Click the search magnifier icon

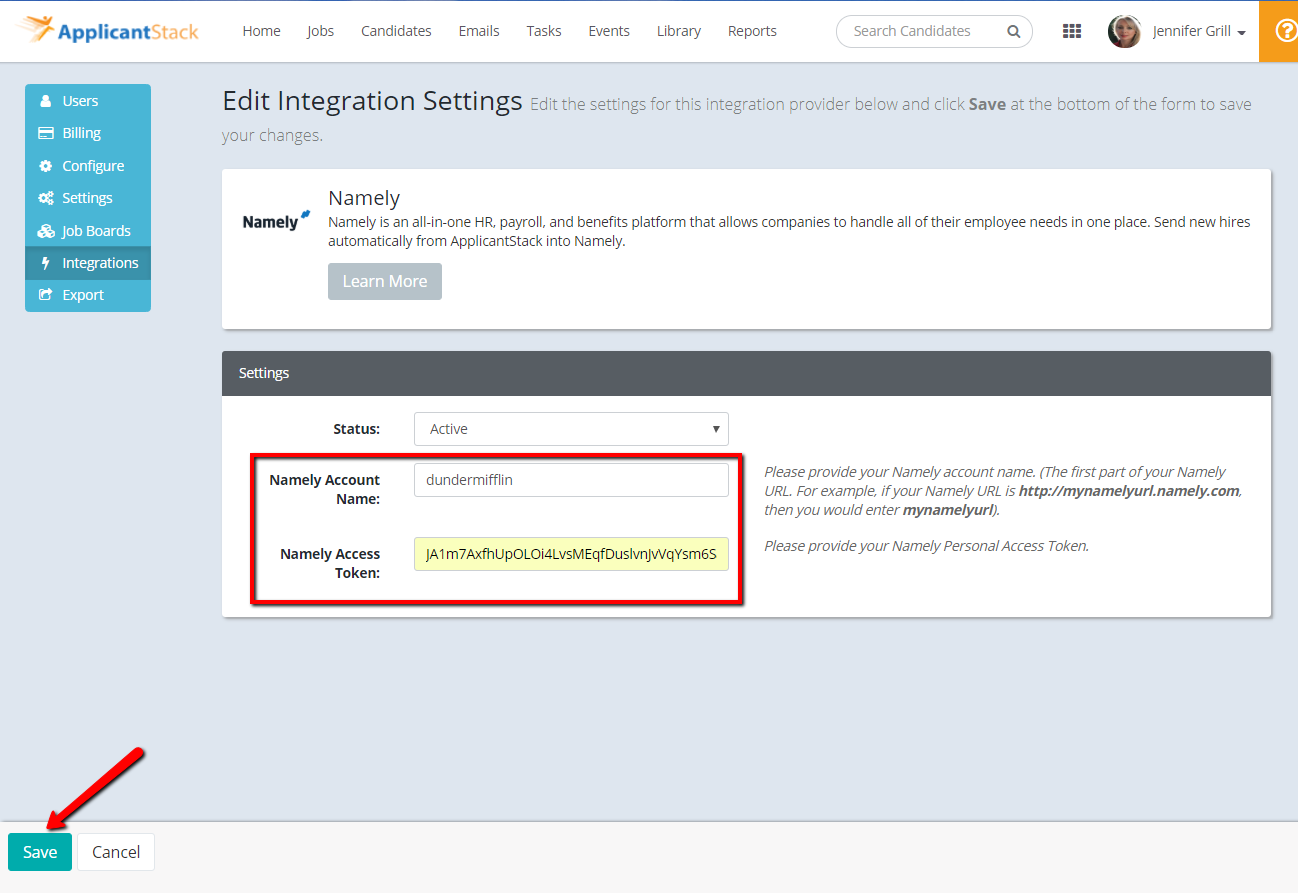click(1013, 31)
